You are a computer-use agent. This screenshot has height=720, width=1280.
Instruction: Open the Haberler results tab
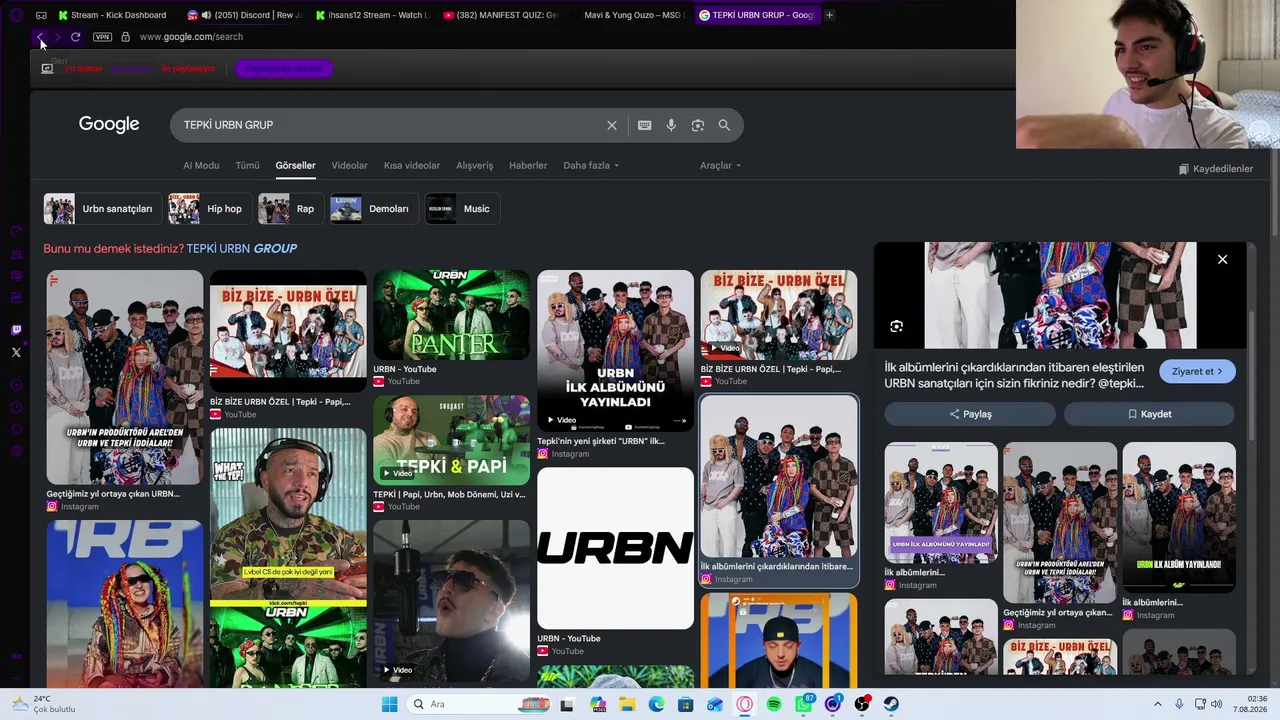[x=528, y=166]
